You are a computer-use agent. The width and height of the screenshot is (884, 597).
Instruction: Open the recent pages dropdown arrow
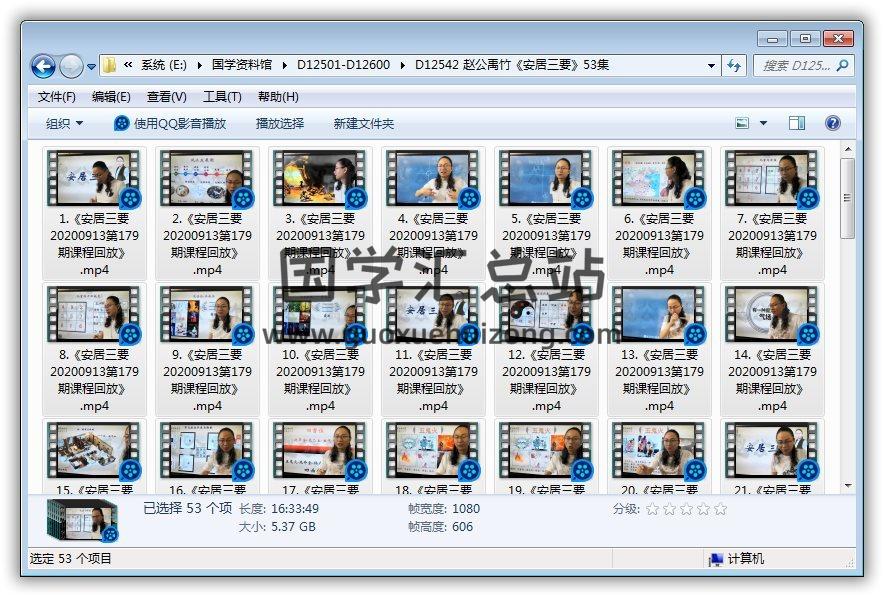[x=92, y=67]
